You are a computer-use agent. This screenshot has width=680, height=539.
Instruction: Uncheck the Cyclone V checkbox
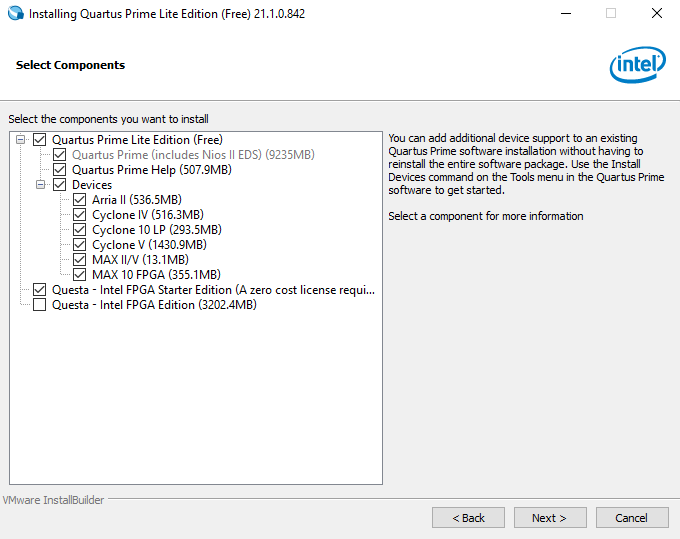[x=79, y=245]
